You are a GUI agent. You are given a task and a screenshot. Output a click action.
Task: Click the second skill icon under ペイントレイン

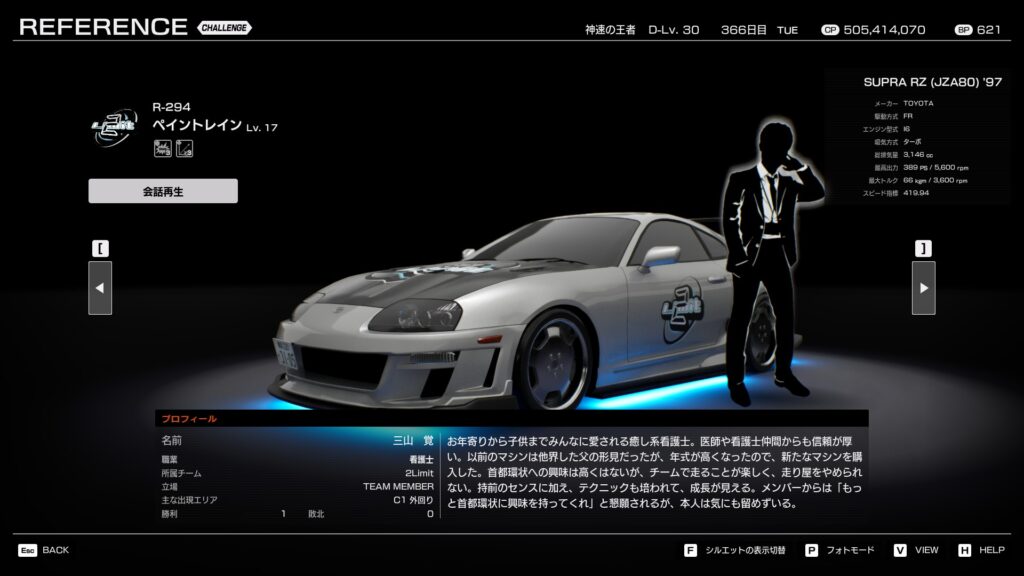point(183,149)
